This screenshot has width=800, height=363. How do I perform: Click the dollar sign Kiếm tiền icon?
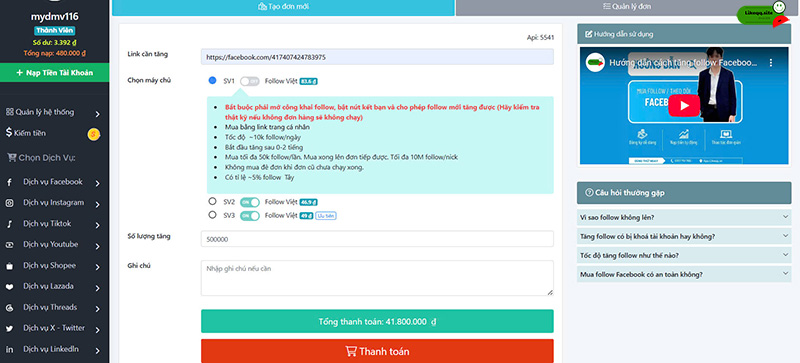(x=9, y=133)
